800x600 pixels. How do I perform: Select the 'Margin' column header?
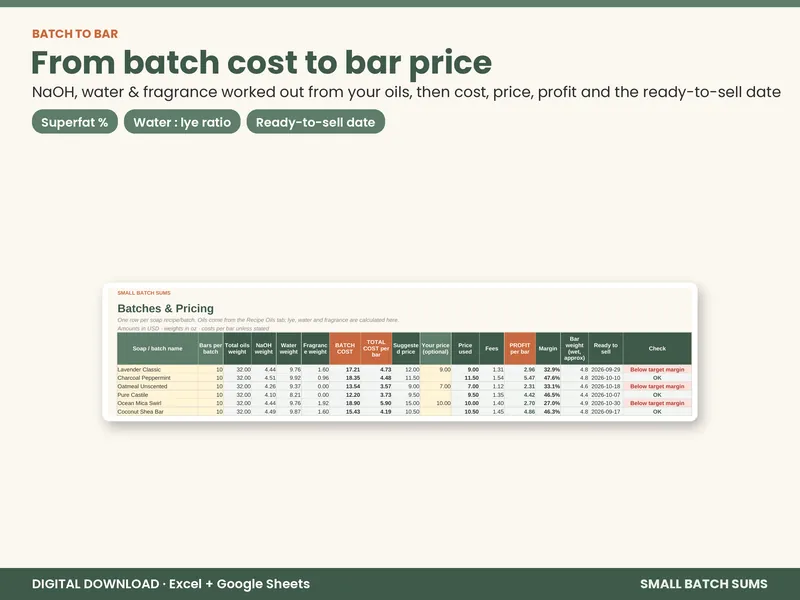tap(548, 348)
